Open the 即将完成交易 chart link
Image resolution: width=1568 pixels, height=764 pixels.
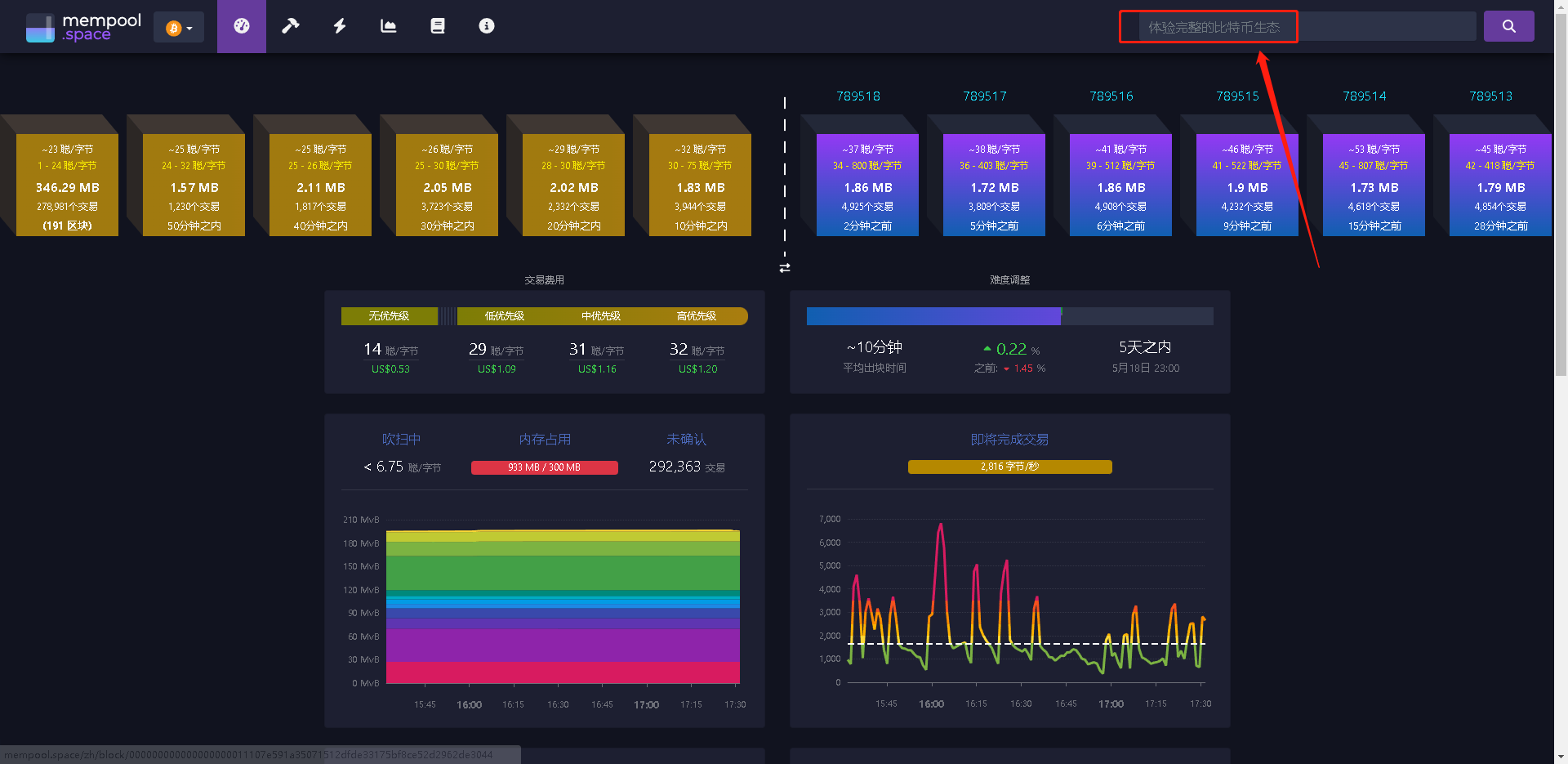(x=1009, y=440)
